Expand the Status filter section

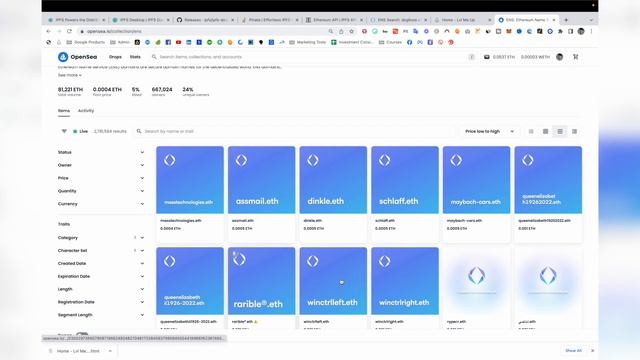(x=101, y=152)
